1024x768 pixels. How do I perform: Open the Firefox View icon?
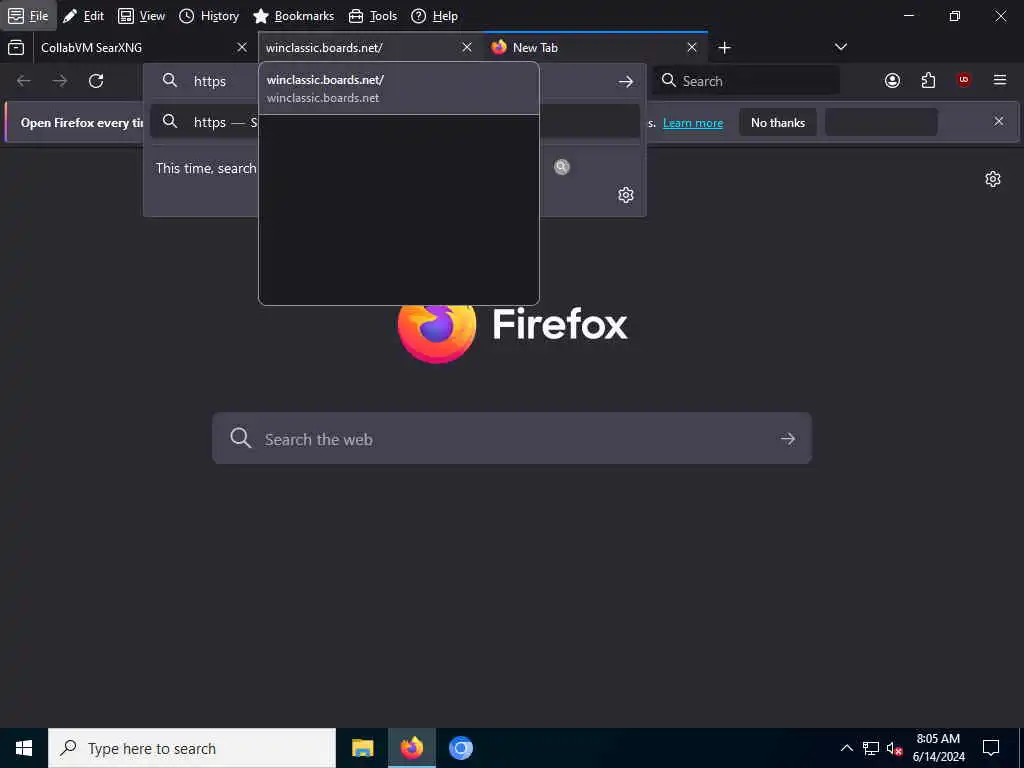coord(16,47)
